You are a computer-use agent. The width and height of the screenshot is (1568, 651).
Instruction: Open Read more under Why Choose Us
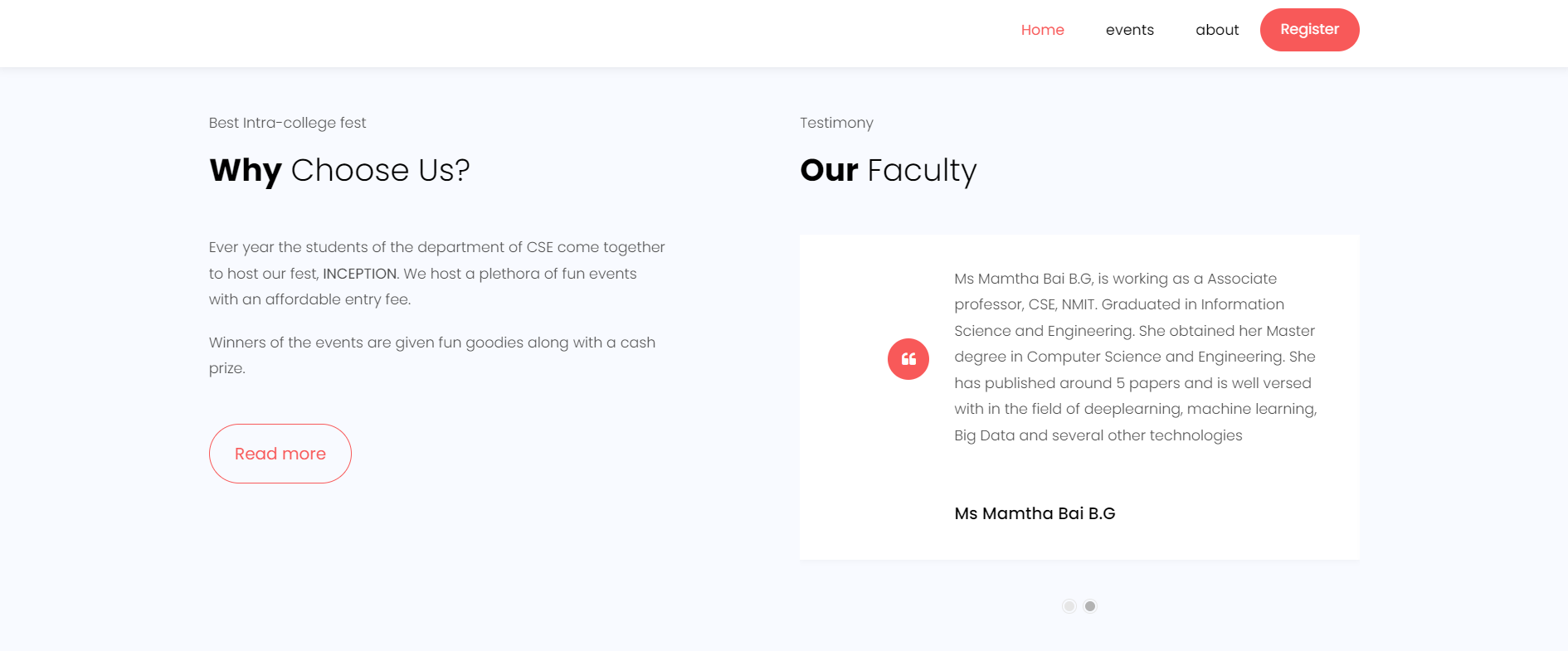point(280,453)
